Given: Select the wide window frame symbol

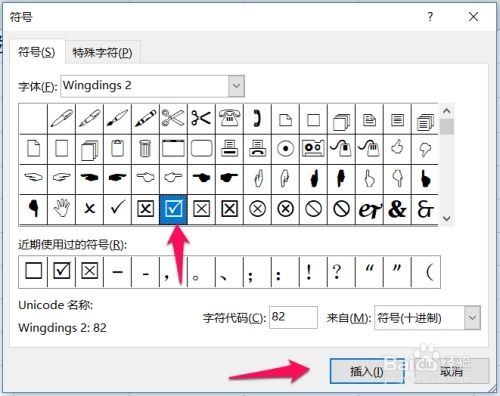Looking at the screenshot, I should click(x=173, y=149).
